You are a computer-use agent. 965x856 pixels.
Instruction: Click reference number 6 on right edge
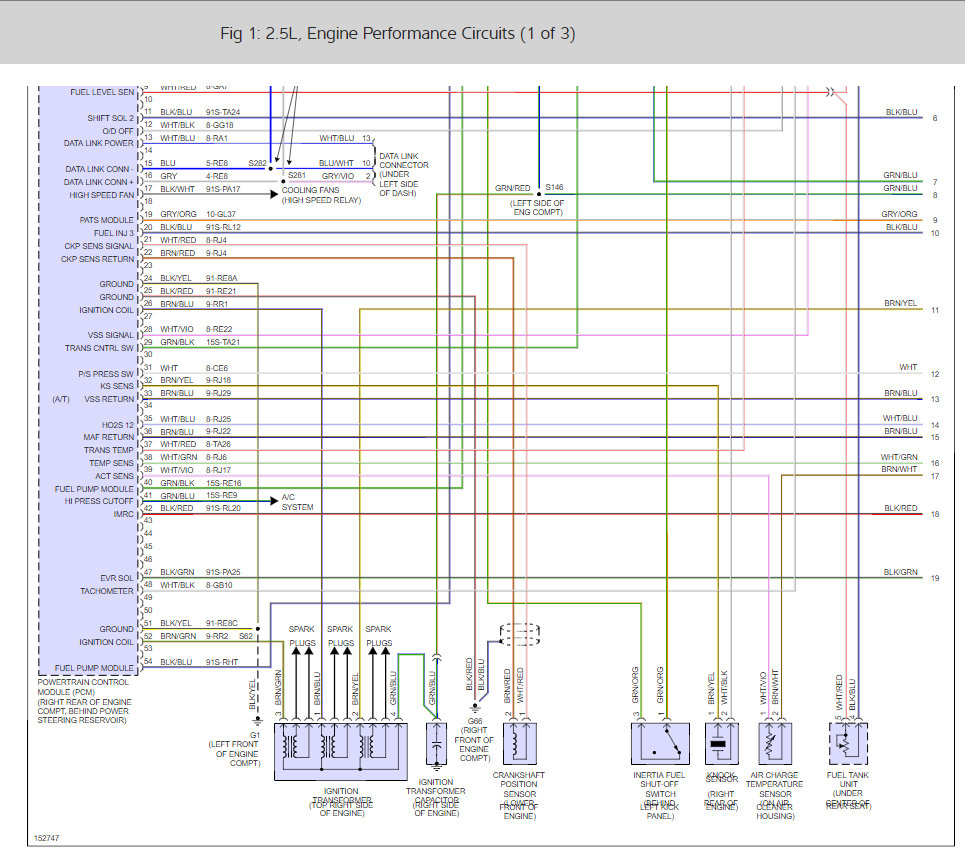[x=935, y=118]
